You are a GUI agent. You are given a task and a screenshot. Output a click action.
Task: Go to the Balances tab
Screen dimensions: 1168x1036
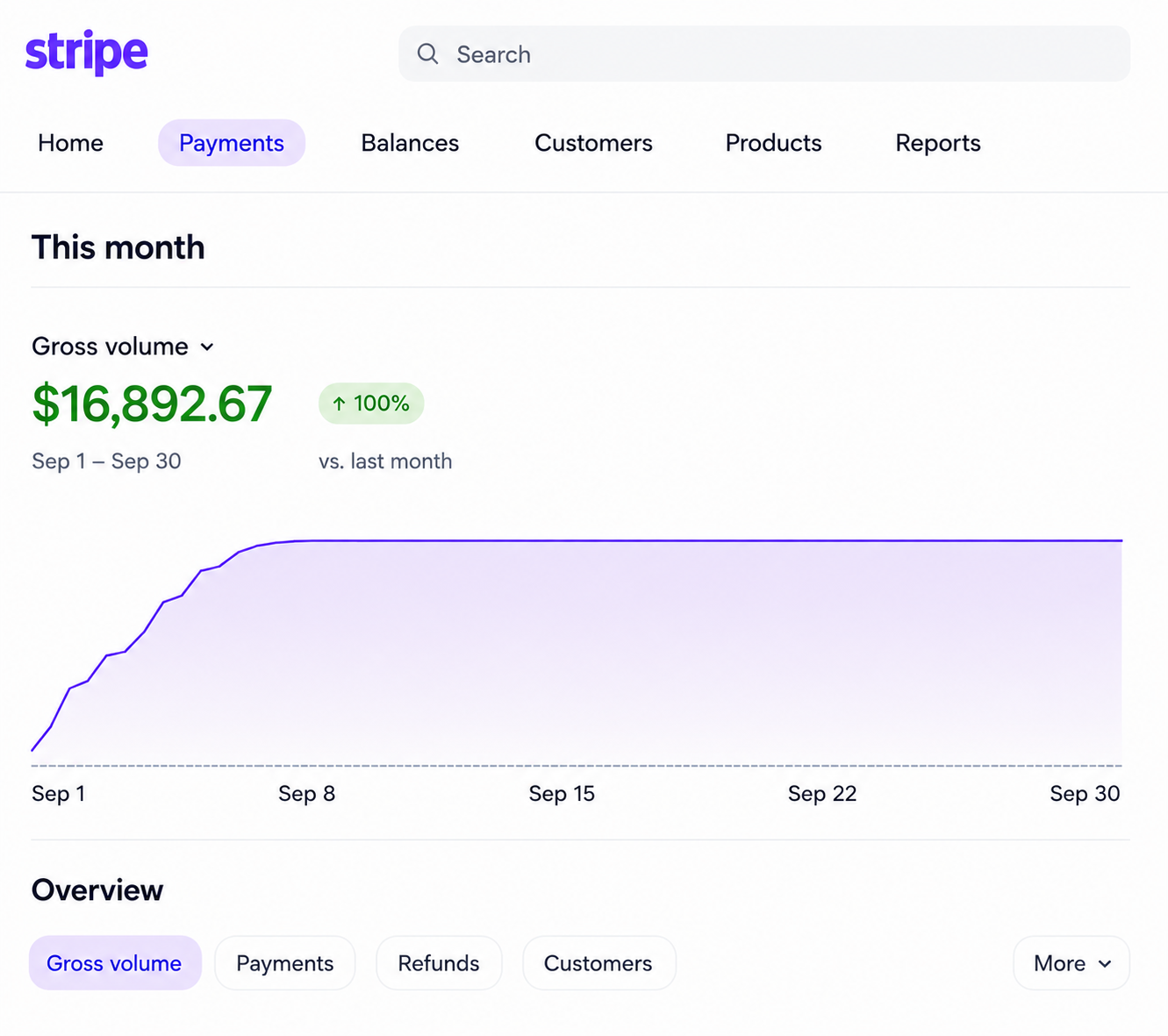coord(410,143)
